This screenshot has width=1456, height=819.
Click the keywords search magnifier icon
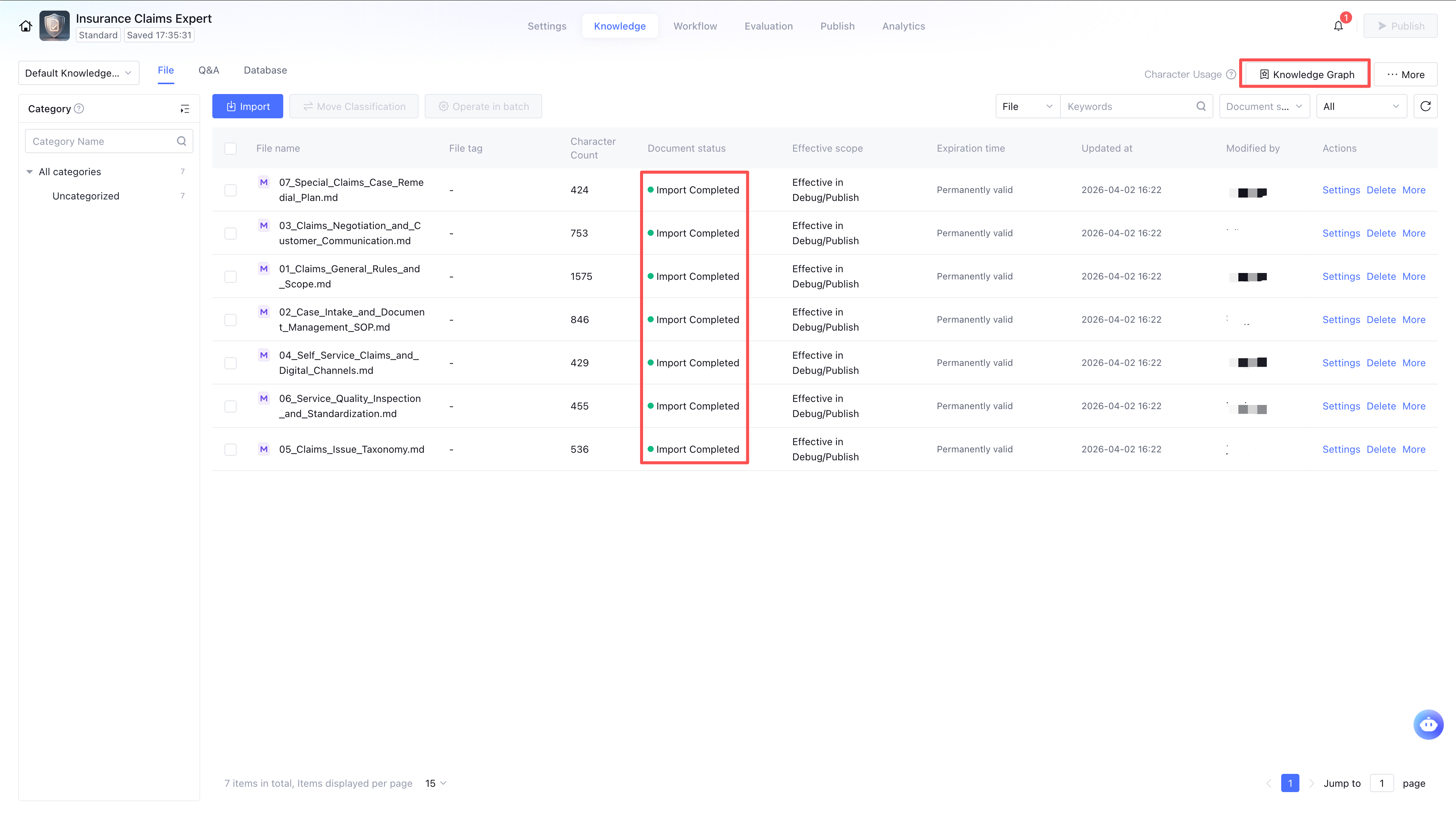point(1200,106)
